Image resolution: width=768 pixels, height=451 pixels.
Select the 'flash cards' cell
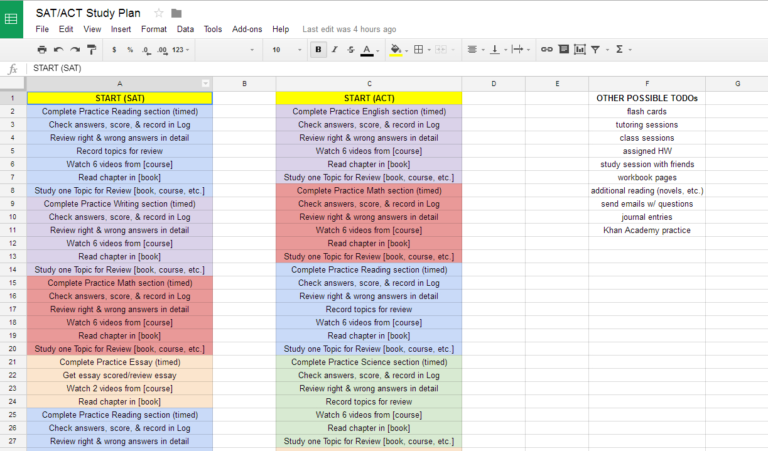pos(647,112)
